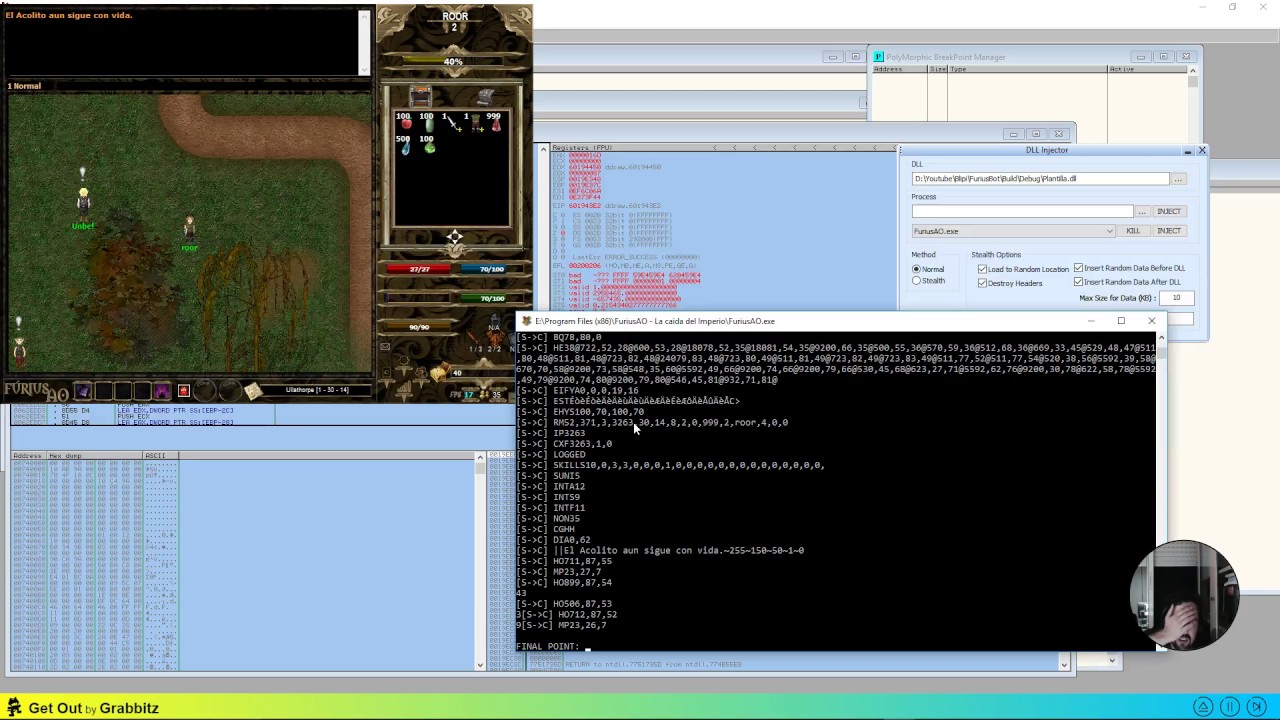Click the inventory move arrows icon
Screen dimensions: 1280x720
[455, 238]
